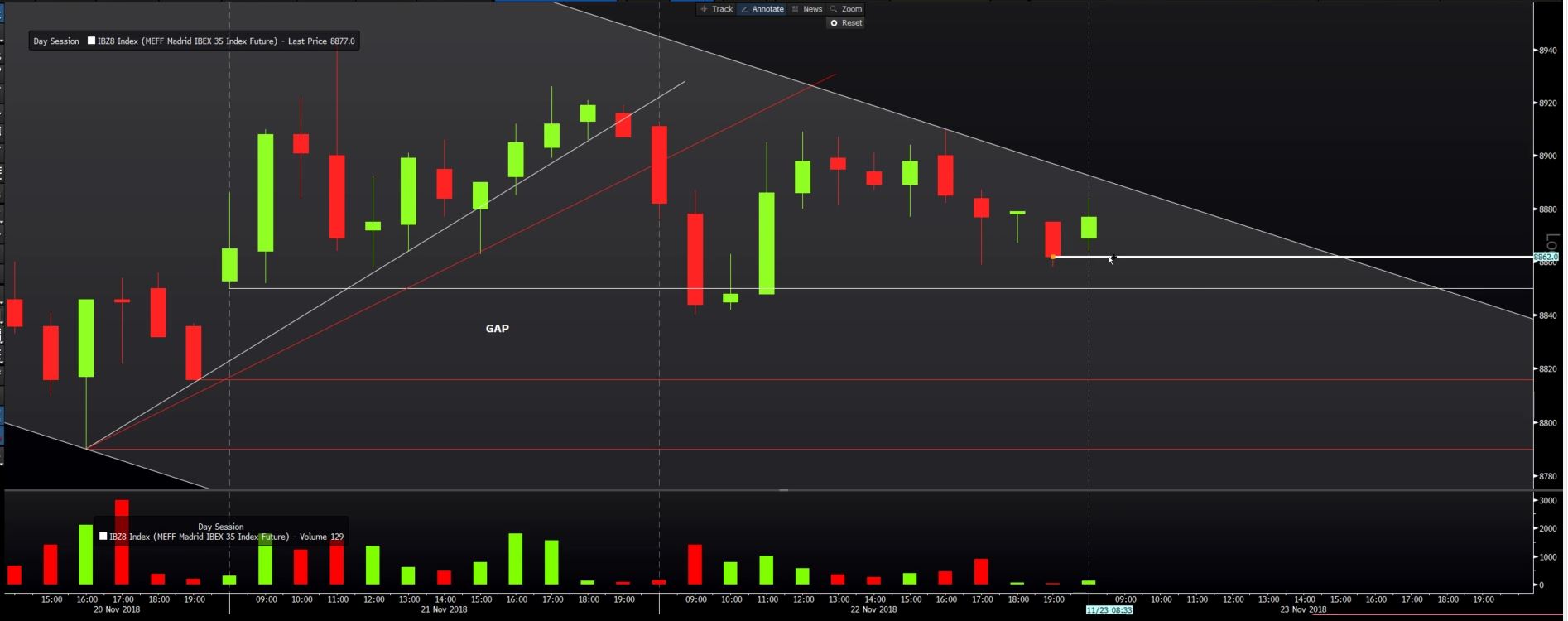
Task: Select the lower red horizontal support line
Action: click(x=810, y=450)
